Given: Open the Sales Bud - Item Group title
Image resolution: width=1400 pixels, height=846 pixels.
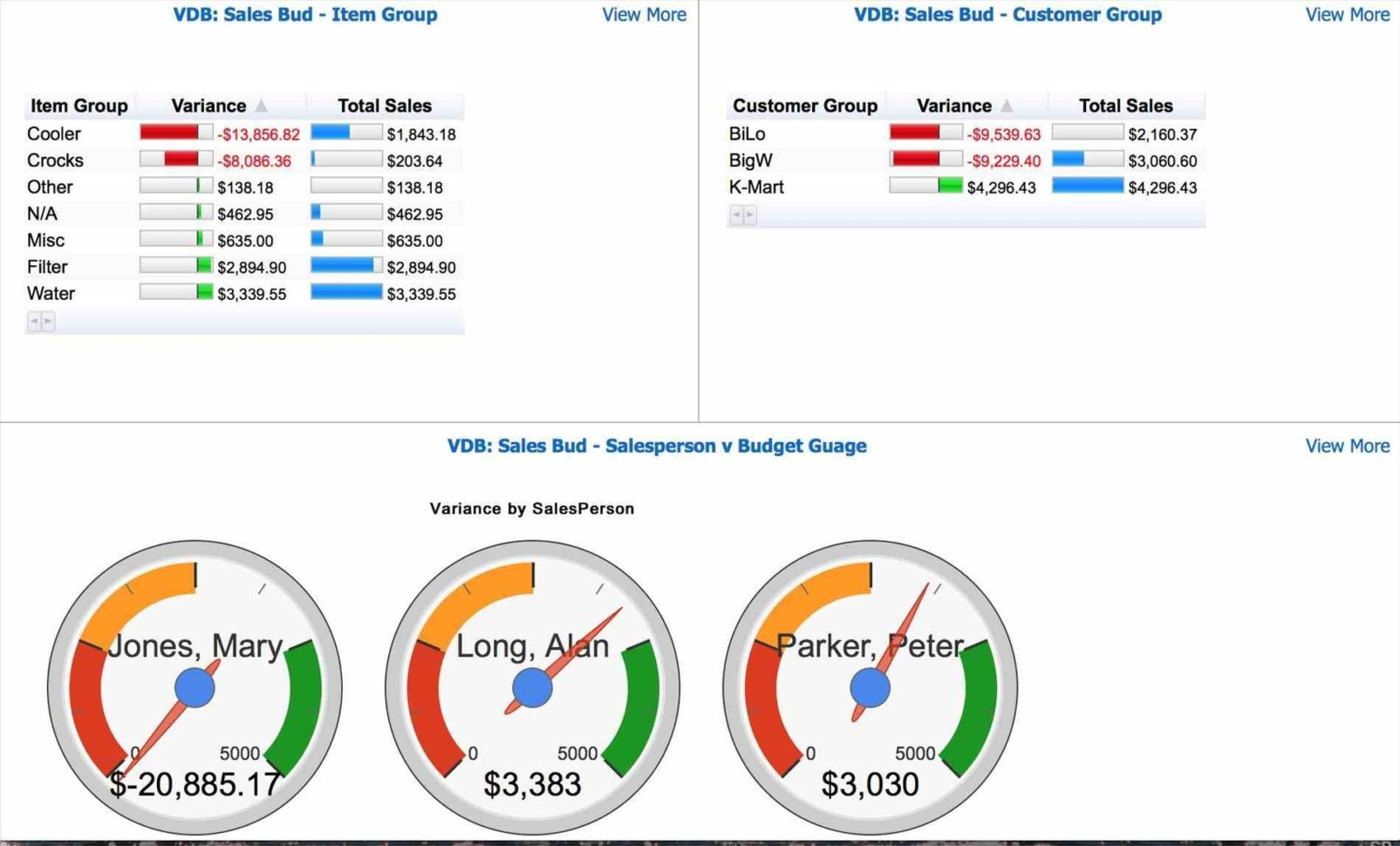Looking at the screenshot, I should 305,15.
